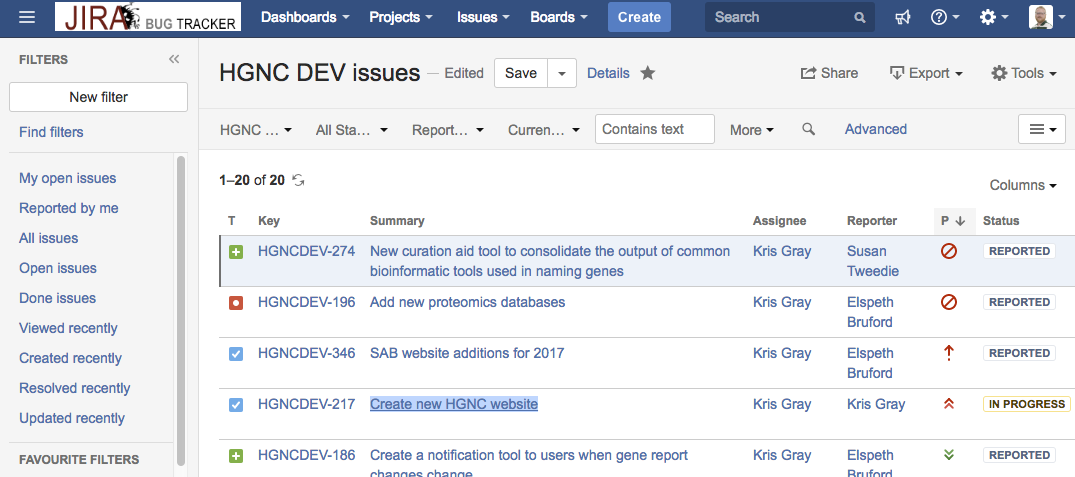Screen dimensions: 1075x477
Task: Click the Create button
Action: pyautogui.click(x=639, y=17)
